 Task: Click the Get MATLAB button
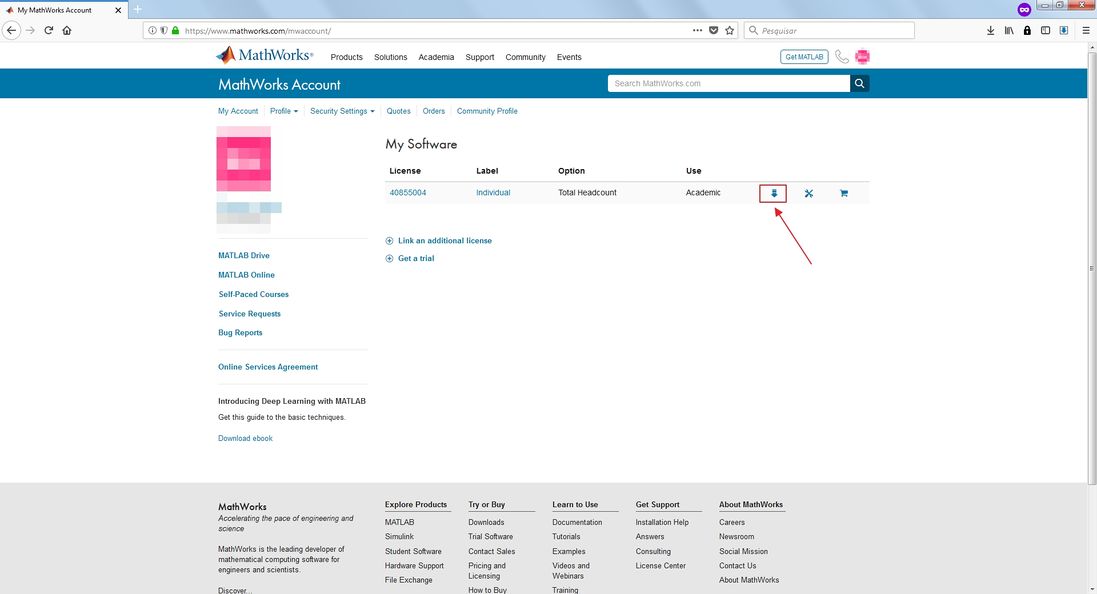(804, 57)
